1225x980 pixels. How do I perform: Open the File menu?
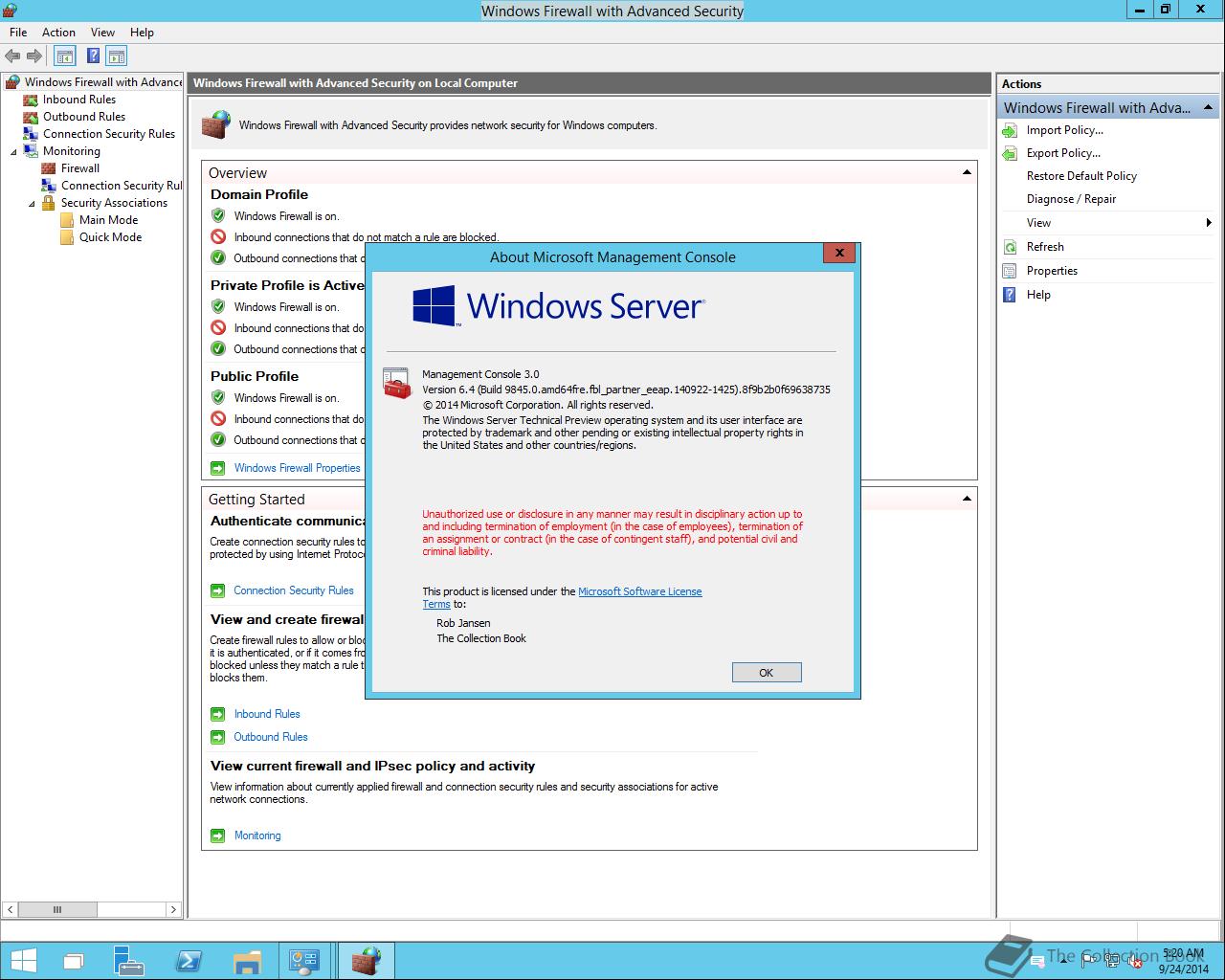[18, 32]
